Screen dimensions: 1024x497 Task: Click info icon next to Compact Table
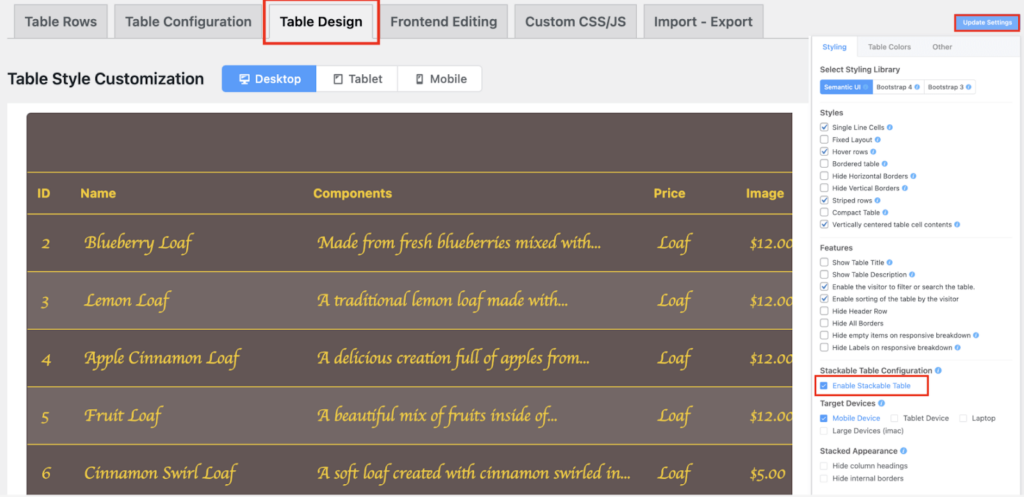pos(886,212)
